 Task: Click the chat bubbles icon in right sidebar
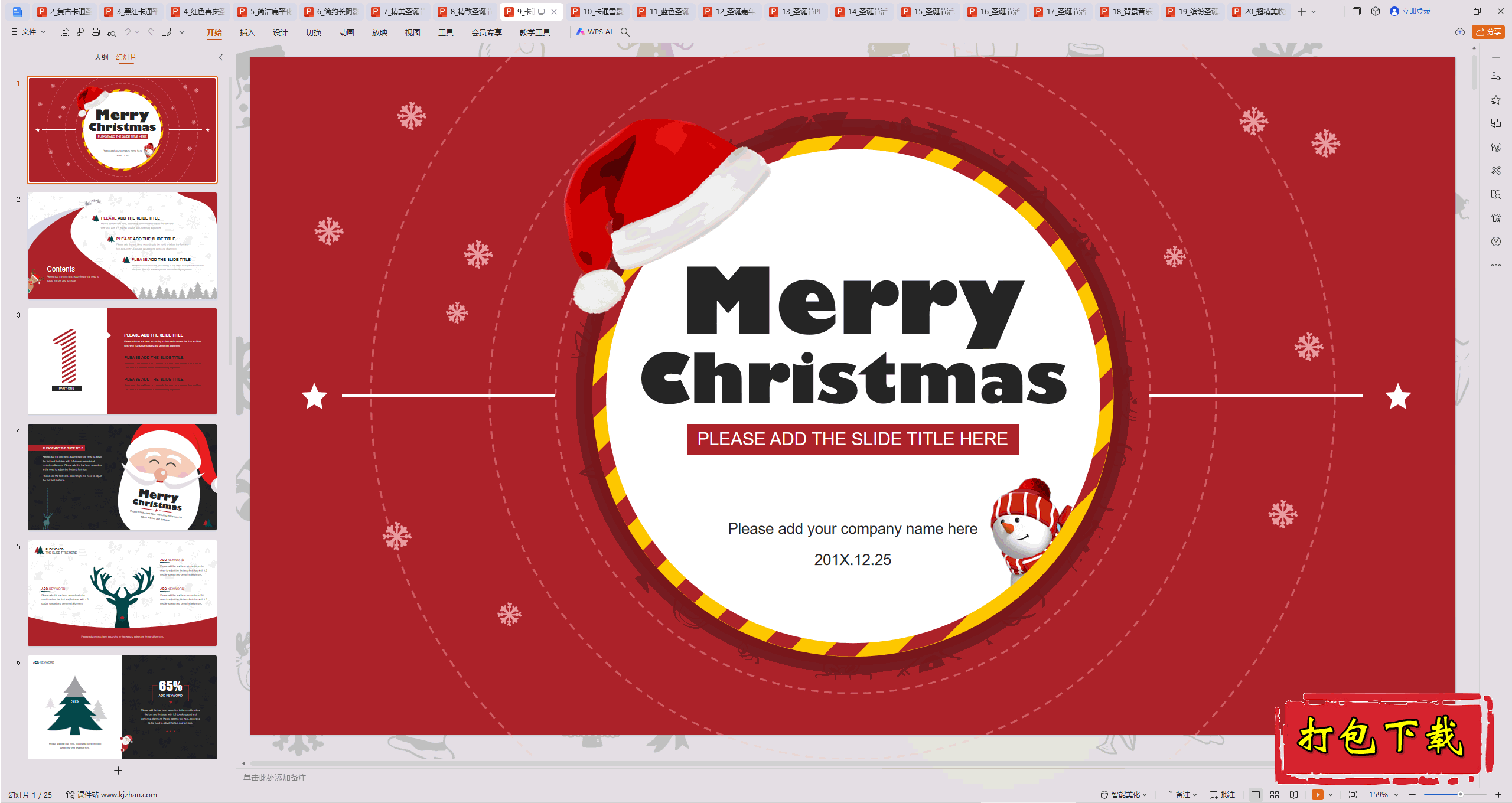click(1496, 123)
